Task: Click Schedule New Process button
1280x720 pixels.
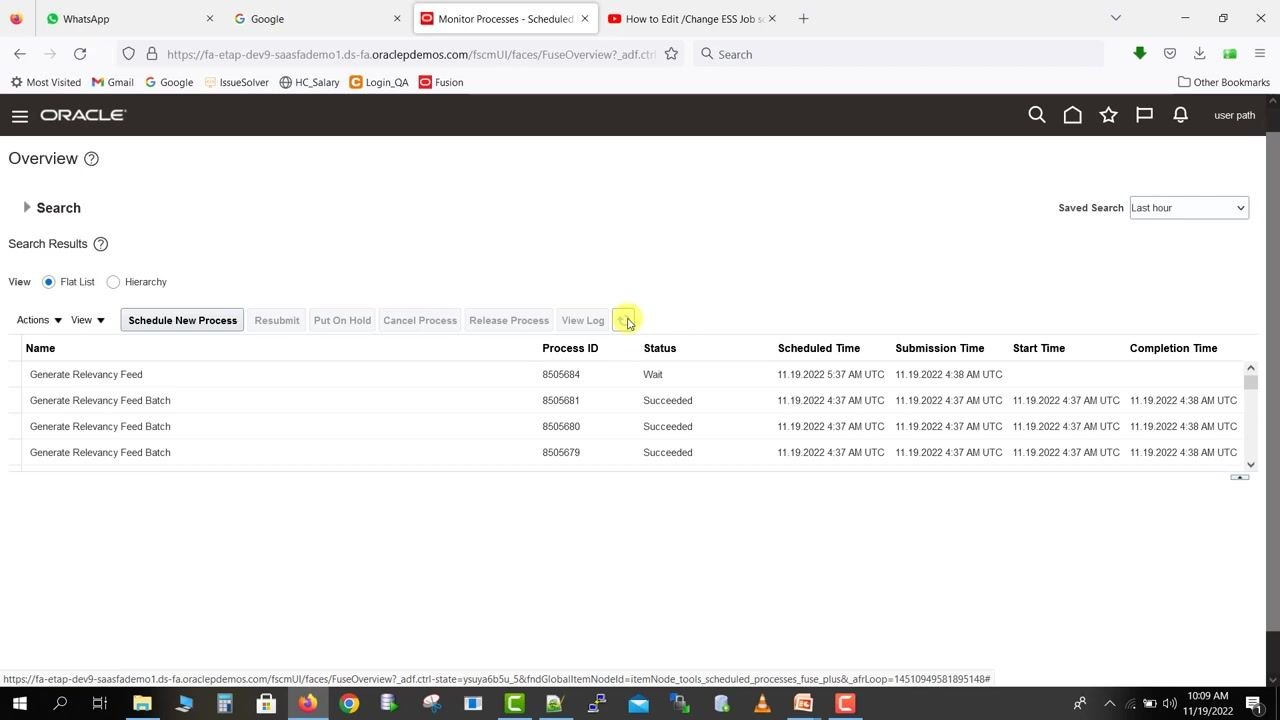Action: pos(182,320)
